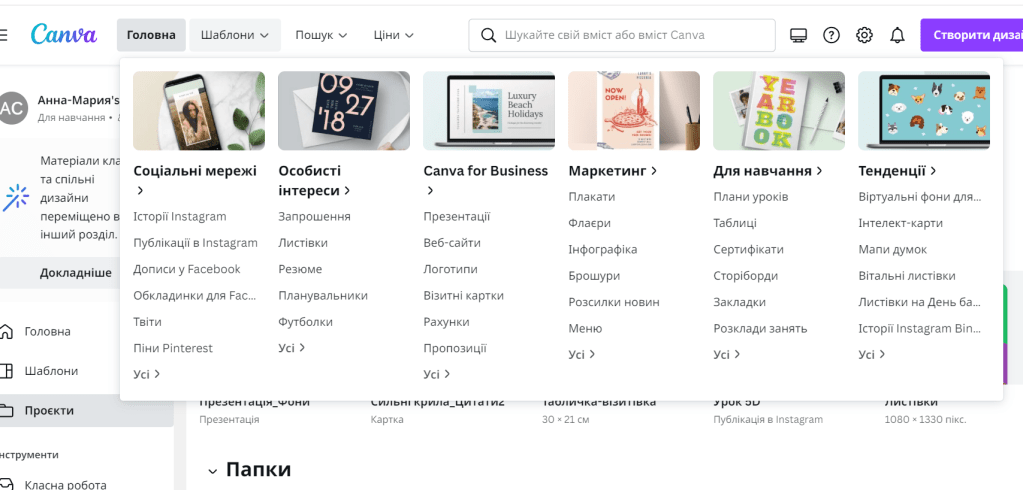This screenshot has width=1023, height=490.
Task: Expand the Пошук dropdown
Action: point(321,35)
